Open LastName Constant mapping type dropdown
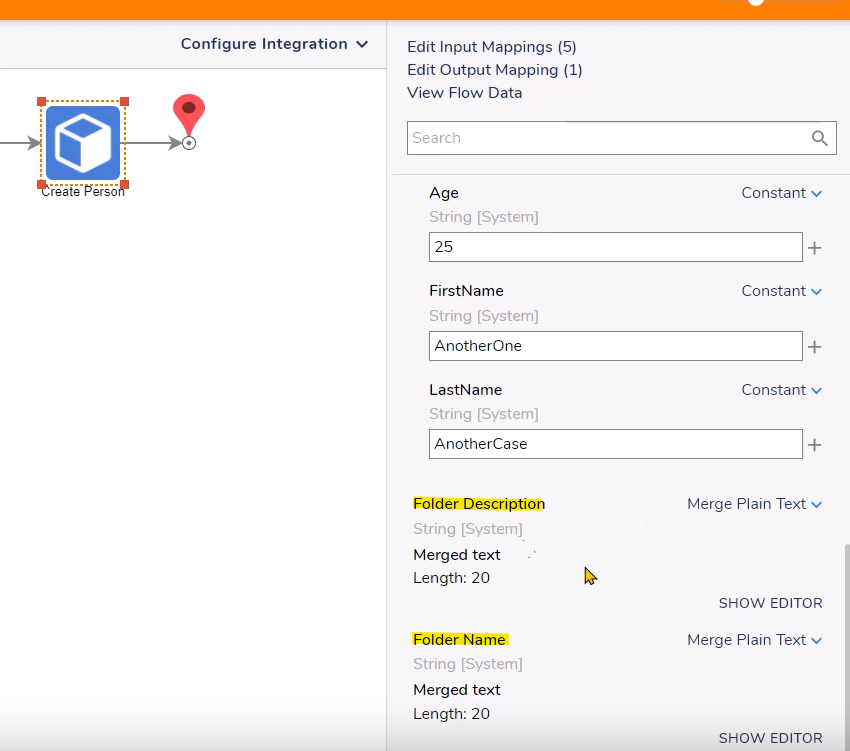Viewport: 850px width, 751px height. 781,390
